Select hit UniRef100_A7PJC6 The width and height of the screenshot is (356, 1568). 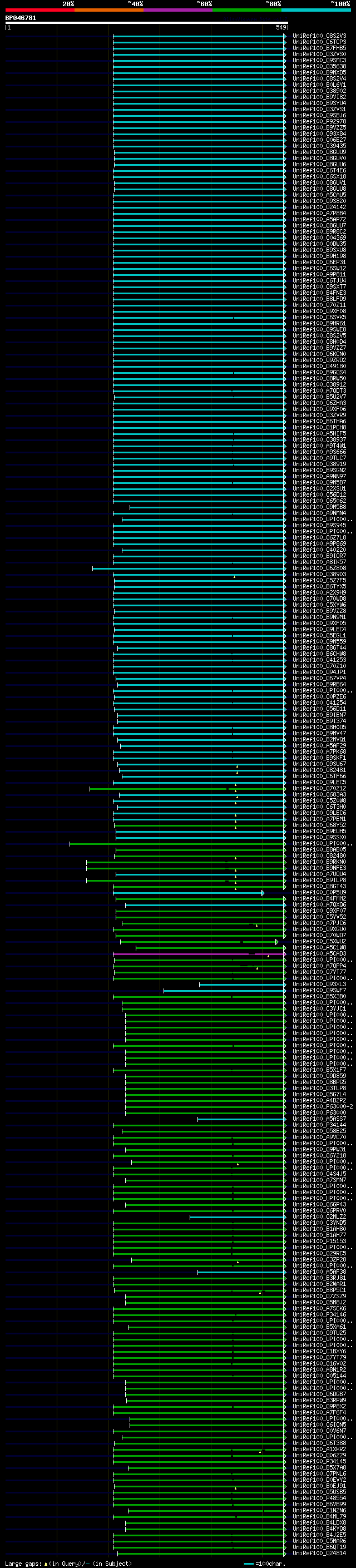319,924
